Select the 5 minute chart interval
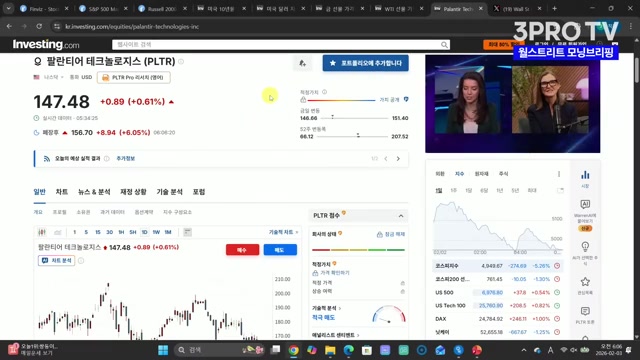This screenshot has height=360, width=640. [86, 232]
